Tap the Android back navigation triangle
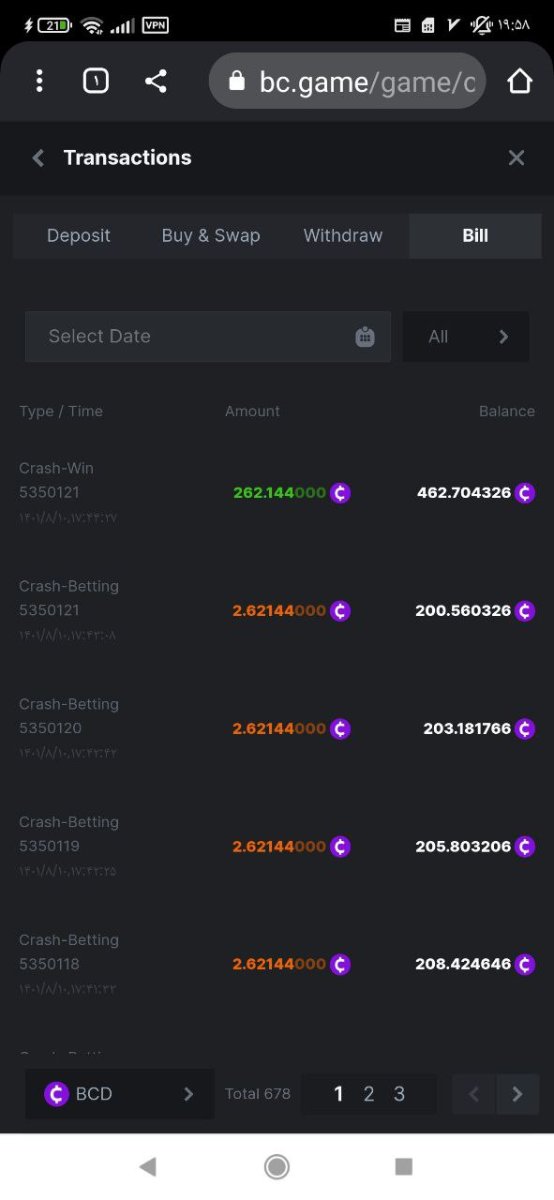This screenshot has width=554, height=1200. pyautogui.click(x=148, y=1166)
